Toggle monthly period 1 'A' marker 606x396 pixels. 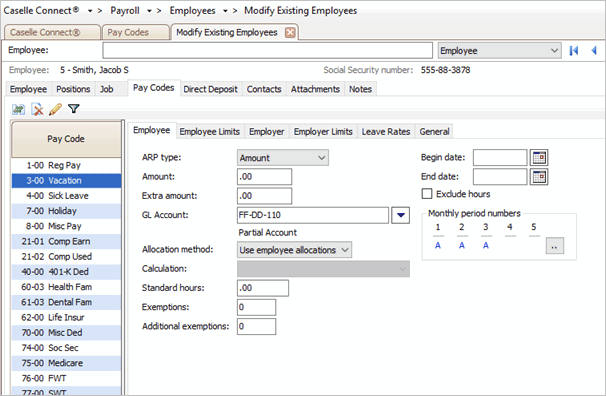(x=437, y=245)
